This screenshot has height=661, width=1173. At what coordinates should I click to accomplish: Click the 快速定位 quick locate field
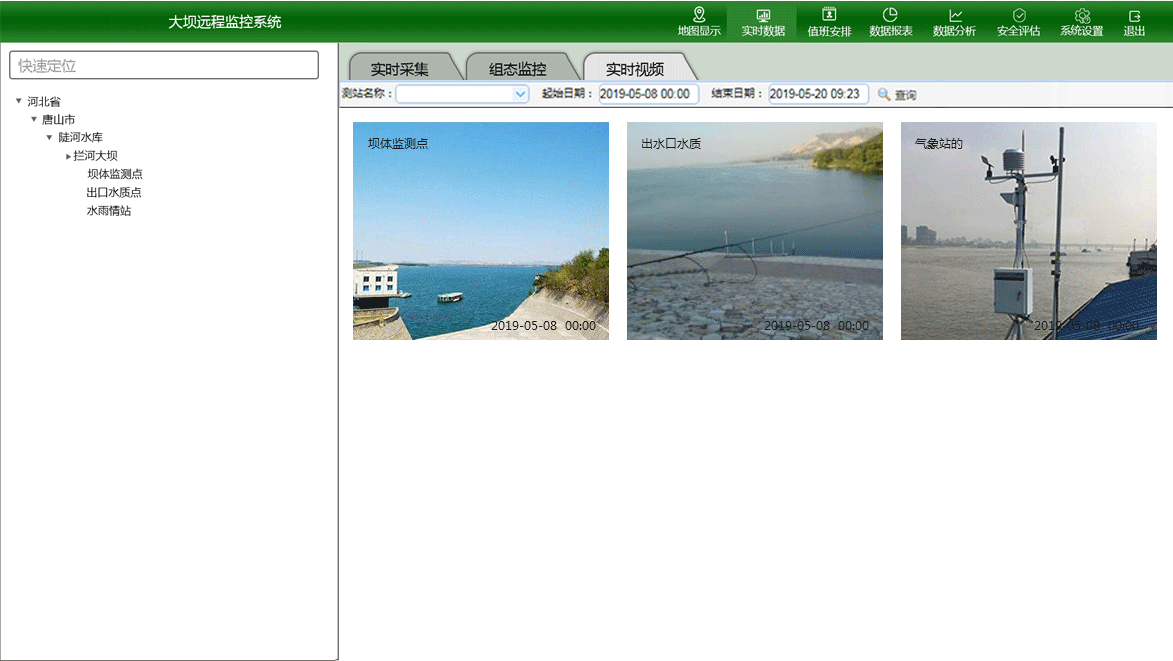coord(164,66)
